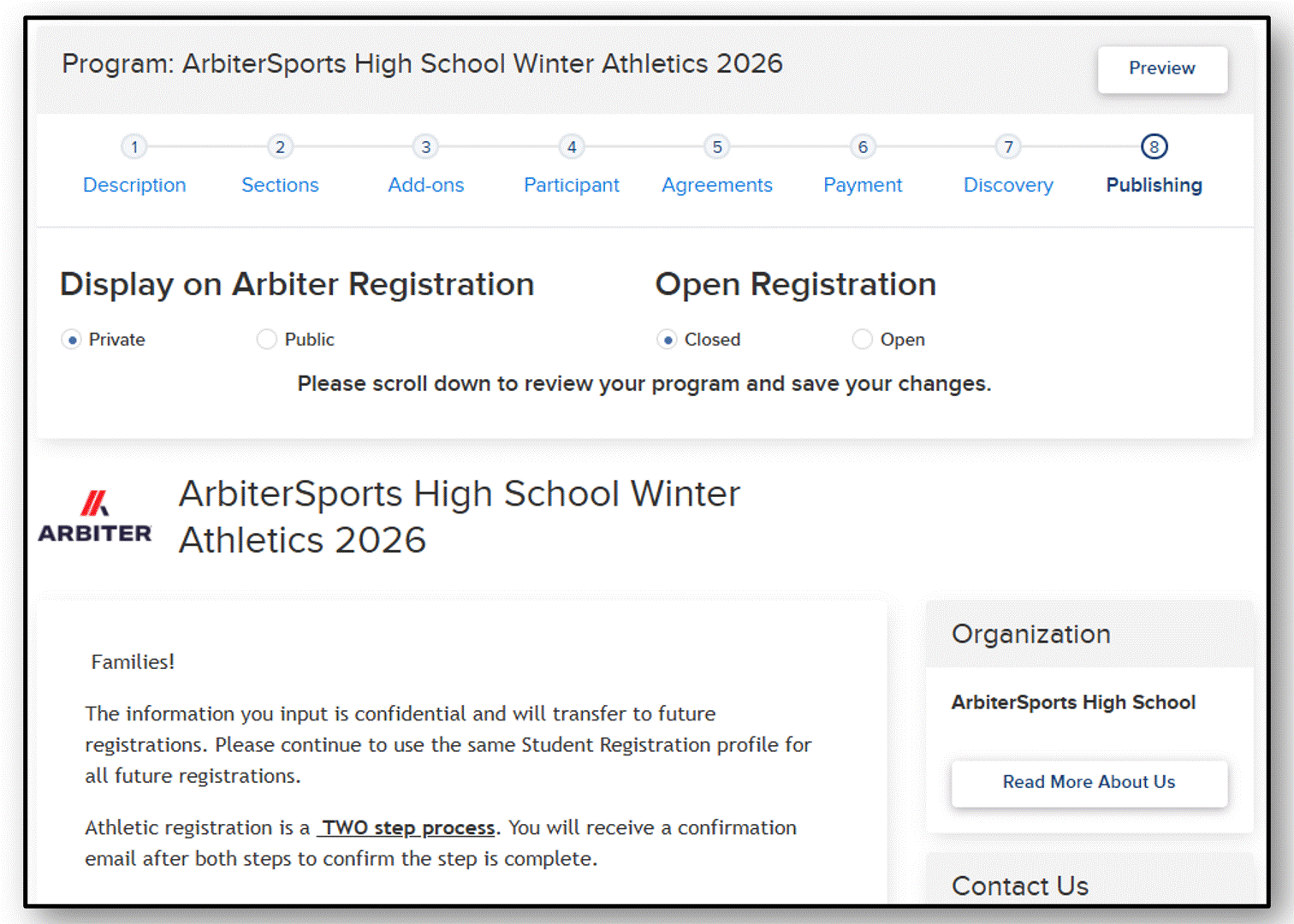Click step 3 circle icon
The height and width of the screenshot is (924, 1294).
(425, 147)
